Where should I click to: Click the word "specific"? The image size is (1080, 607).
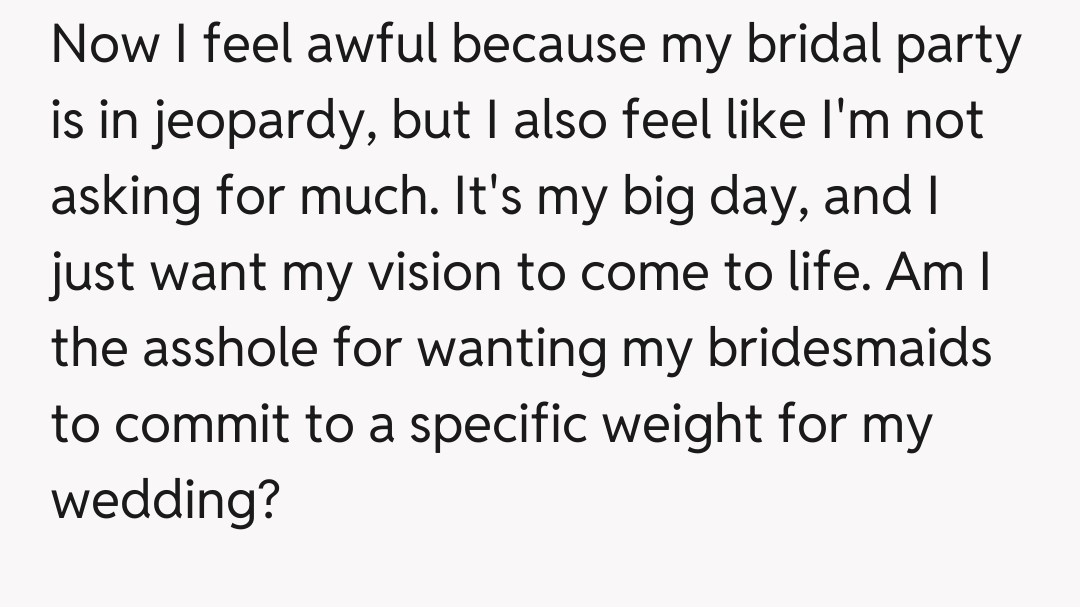click(x=505, y=425)
